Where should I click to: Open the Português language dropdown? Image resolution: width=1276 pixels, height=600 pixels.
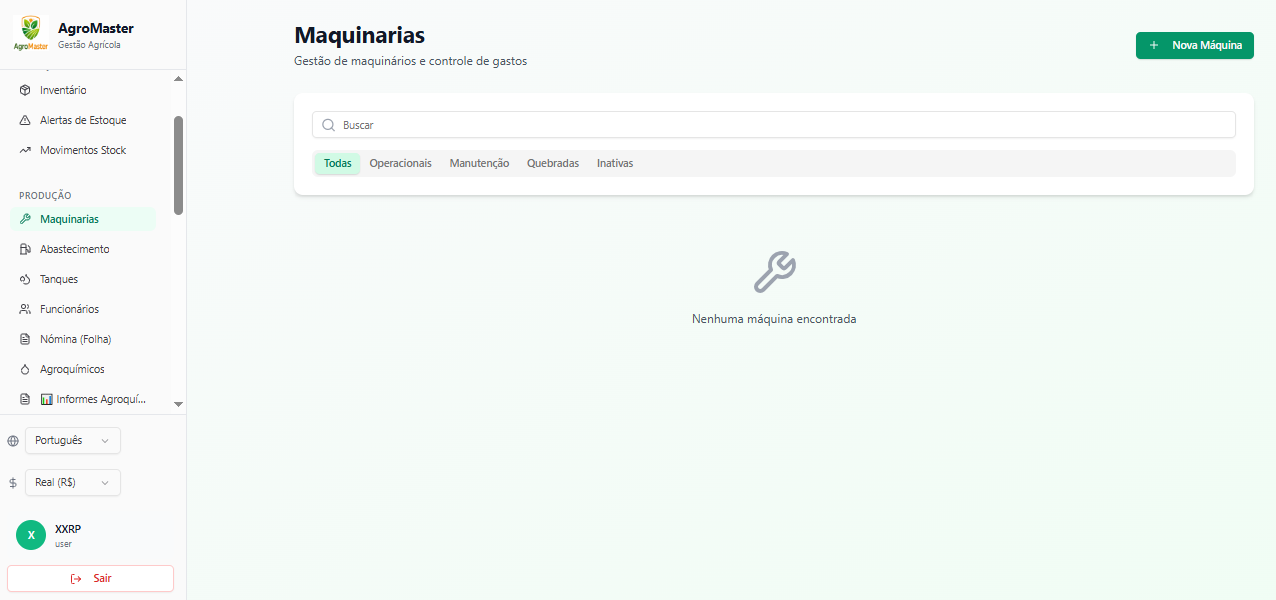(73, 440)
